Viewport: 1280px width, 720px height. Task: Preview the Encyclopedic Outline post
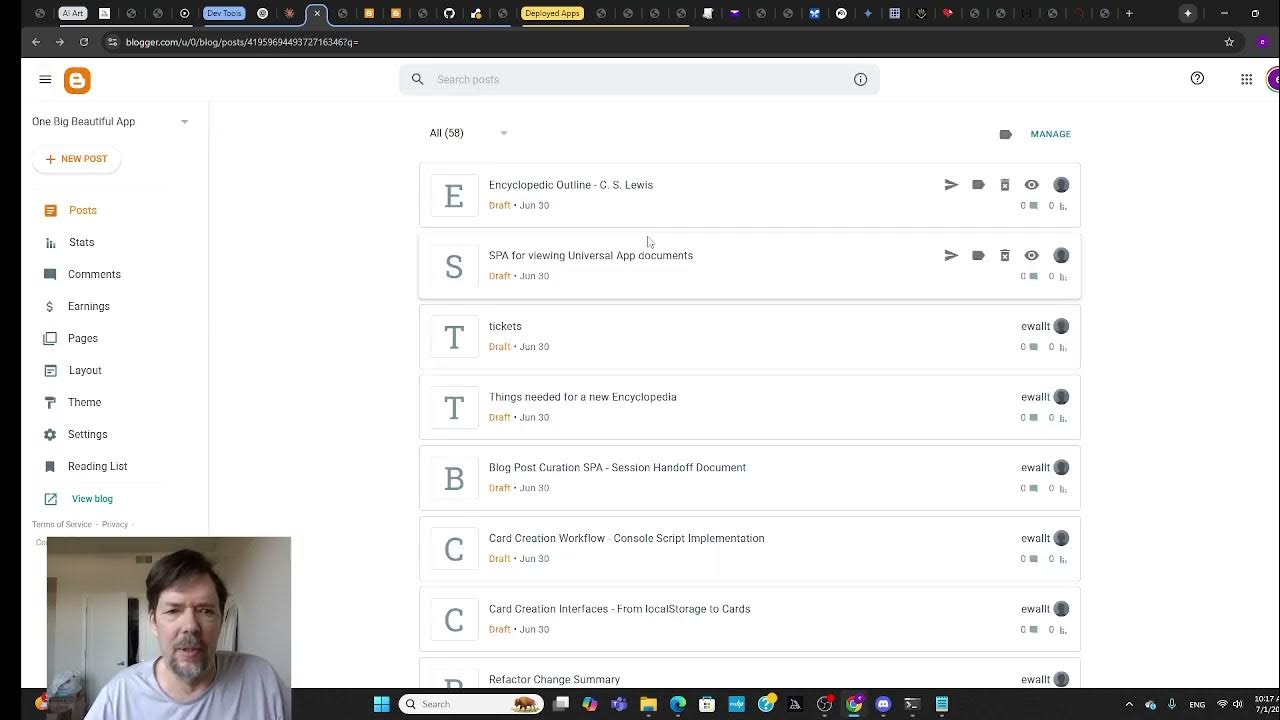point(1031,185)
